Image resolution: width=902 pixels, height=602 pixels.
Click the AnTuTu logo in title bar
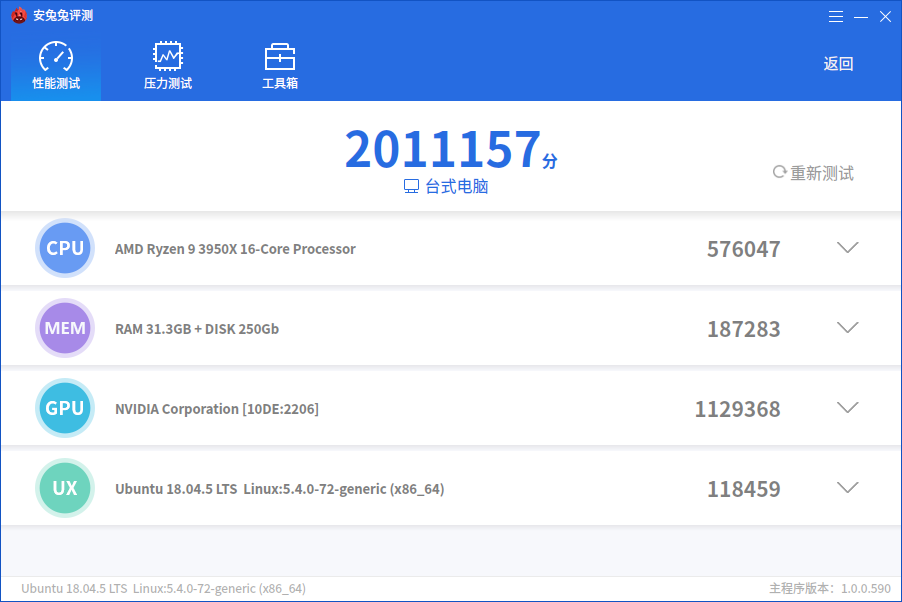coord(19,15)
